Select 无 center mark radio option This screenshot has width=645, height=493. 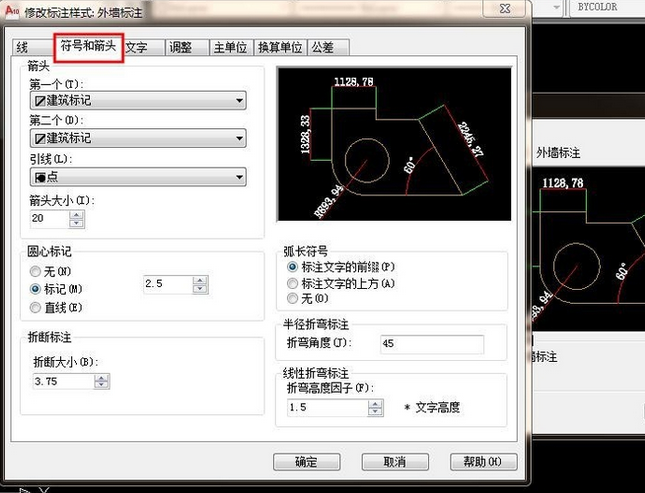click(36, 271)
